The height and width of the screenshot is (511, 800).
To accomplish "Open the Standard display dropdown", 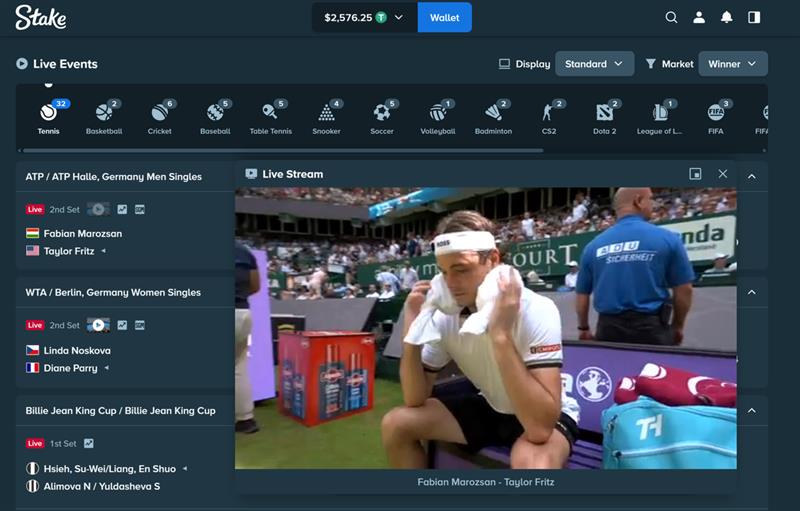I will (x=594, y=64).
